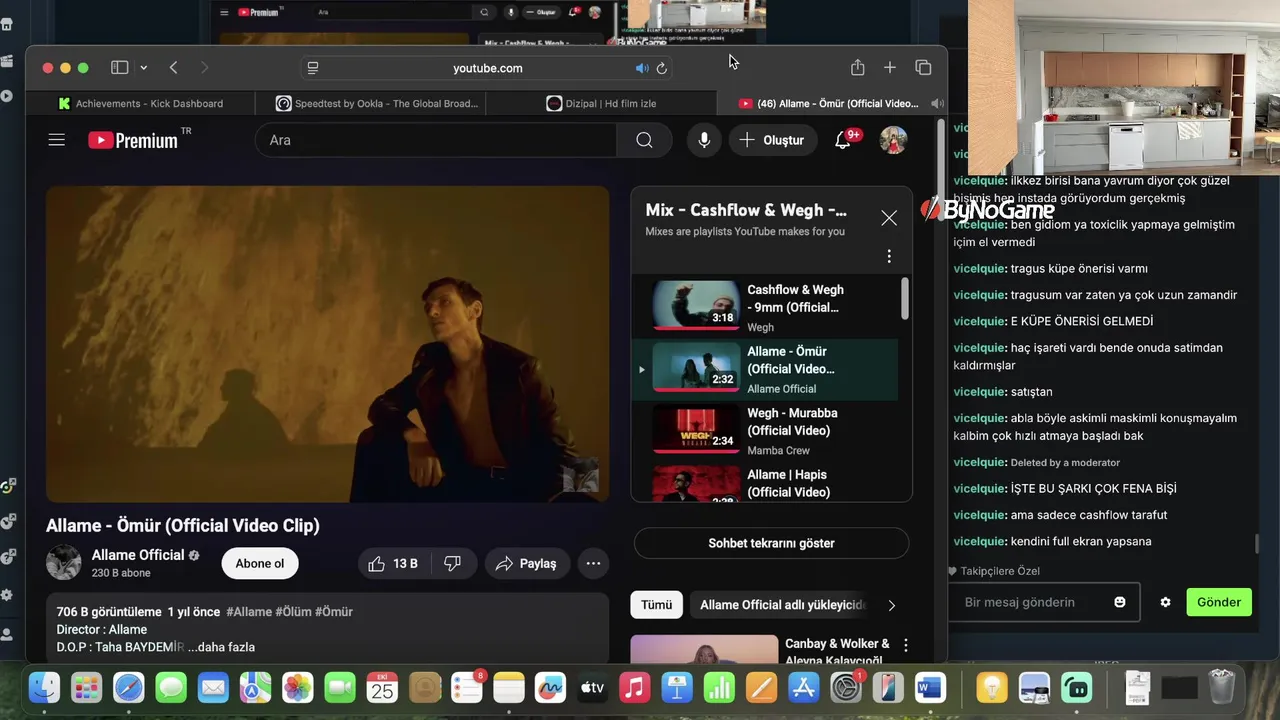Like the Allame - Ömür video

point(393,564)
